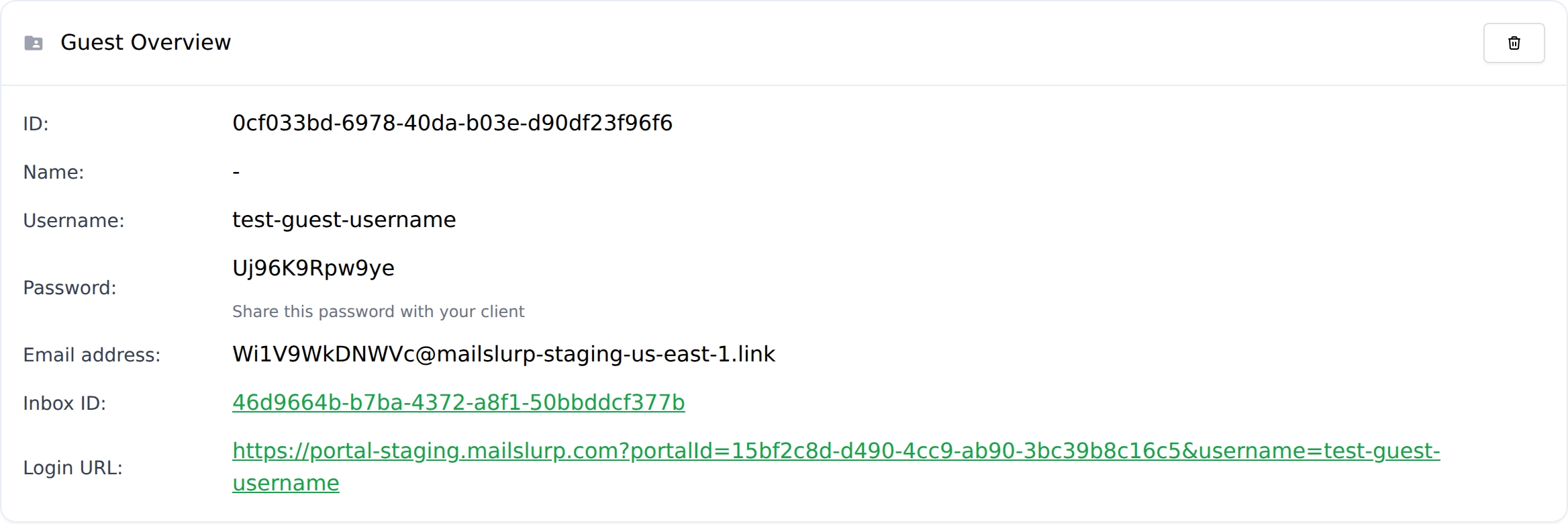Image resolution: width=1568 pixels, height=524 pixels.
Task: Click the 'Login URL:' field label
Action: pos(72,468)
